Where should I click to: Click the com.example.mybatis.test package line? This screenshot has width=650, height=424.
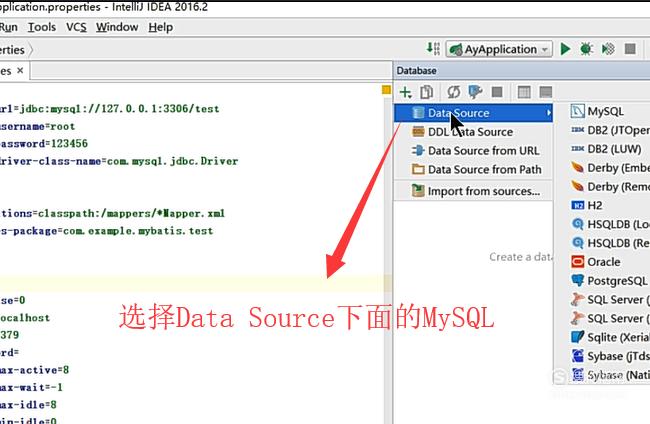click(107, 231)
